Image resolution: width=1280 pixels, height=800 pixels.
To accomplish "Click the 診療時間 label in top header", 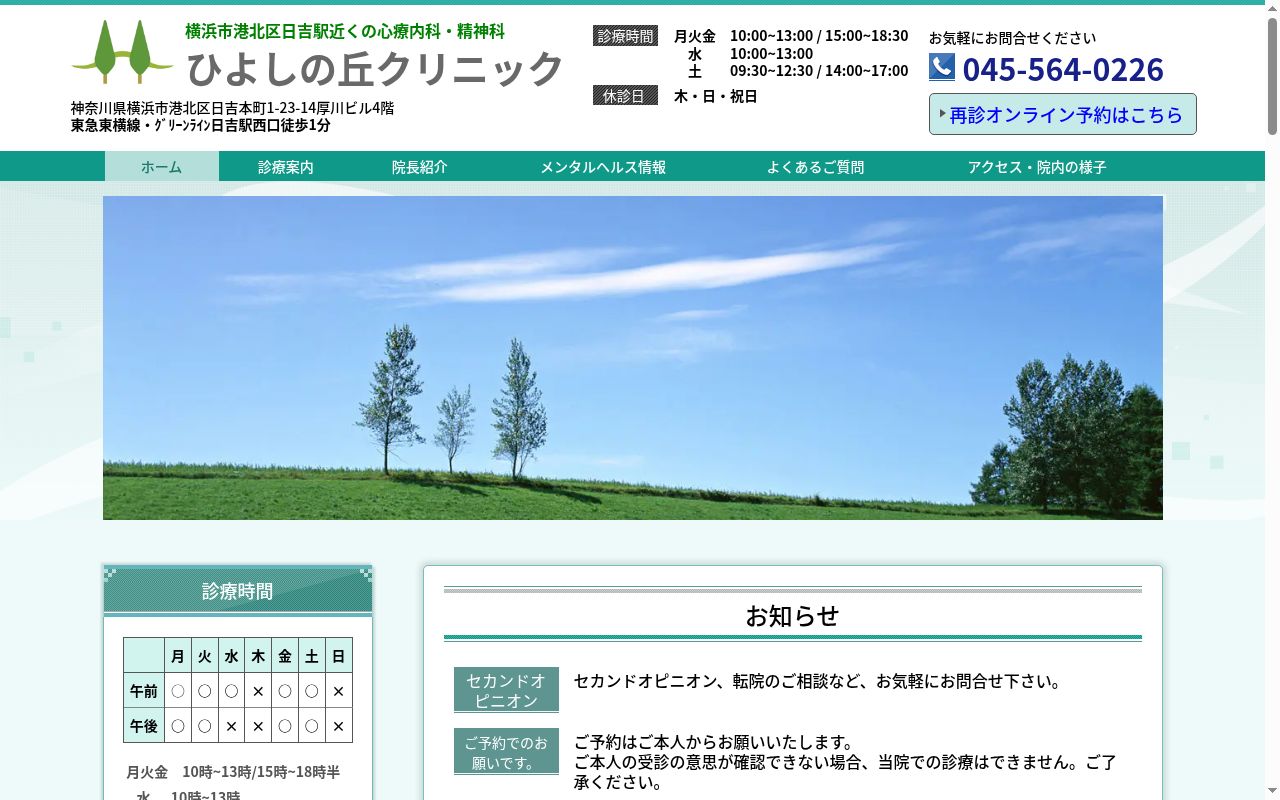I will [x=625, y=36].
